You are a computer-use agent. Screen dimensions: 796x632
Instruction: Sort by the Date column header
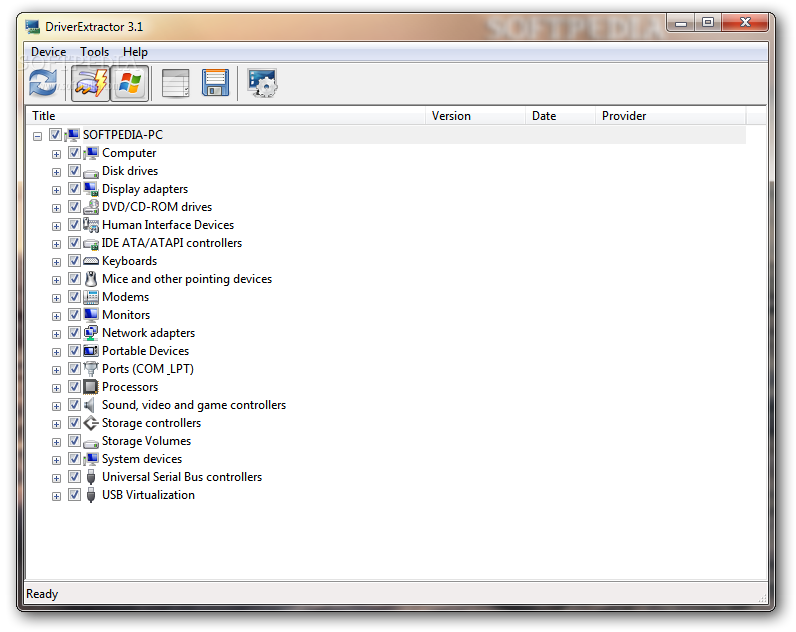pyautogui.click(x=560, y=116)
